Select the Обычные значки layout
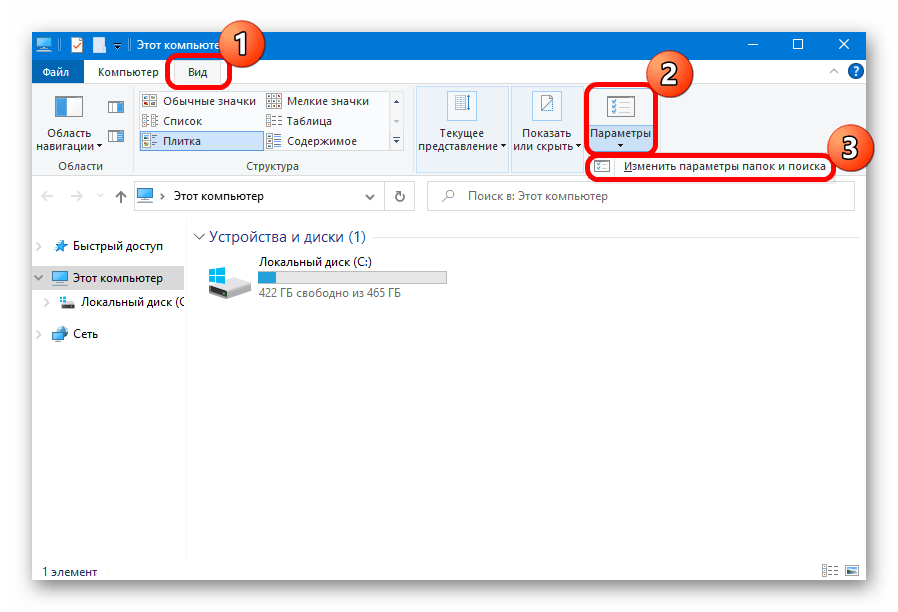The height and width of the screenshot is (612, 898). point(199,101)
